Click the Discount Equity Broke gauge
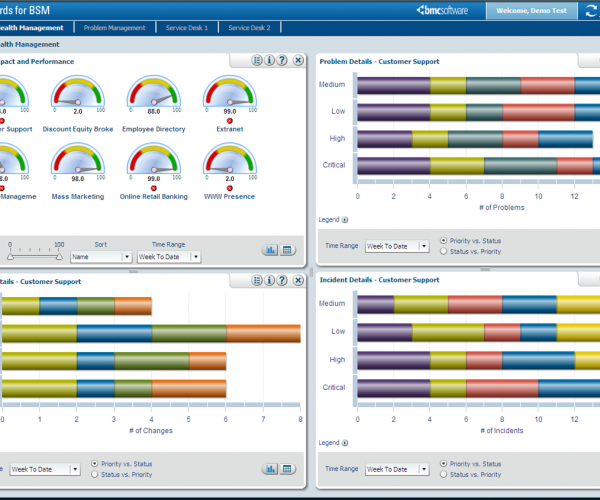600x500 pixels. pyautogui.click(x=78, y=91)
